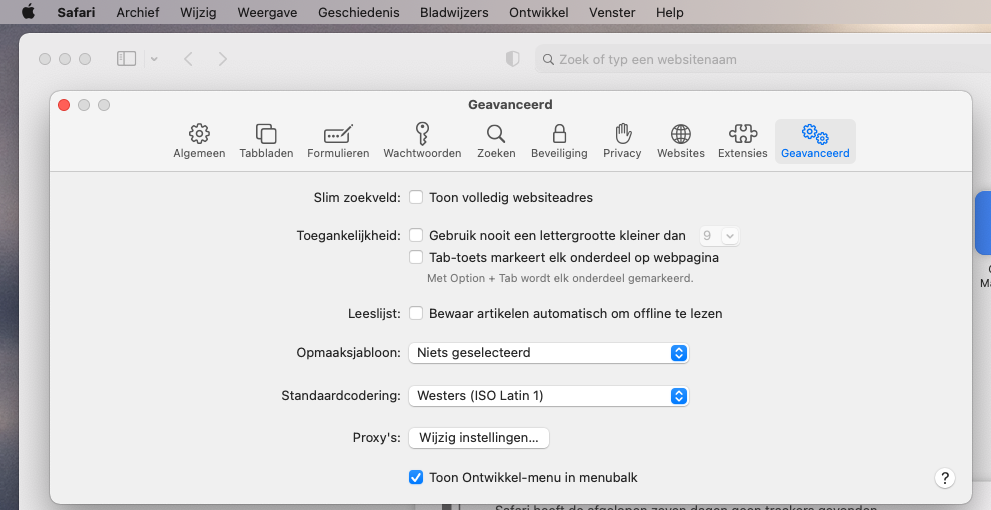Enable minimum lettergrootte checkbox
This screenshot has width=991, height=510.
416,235
